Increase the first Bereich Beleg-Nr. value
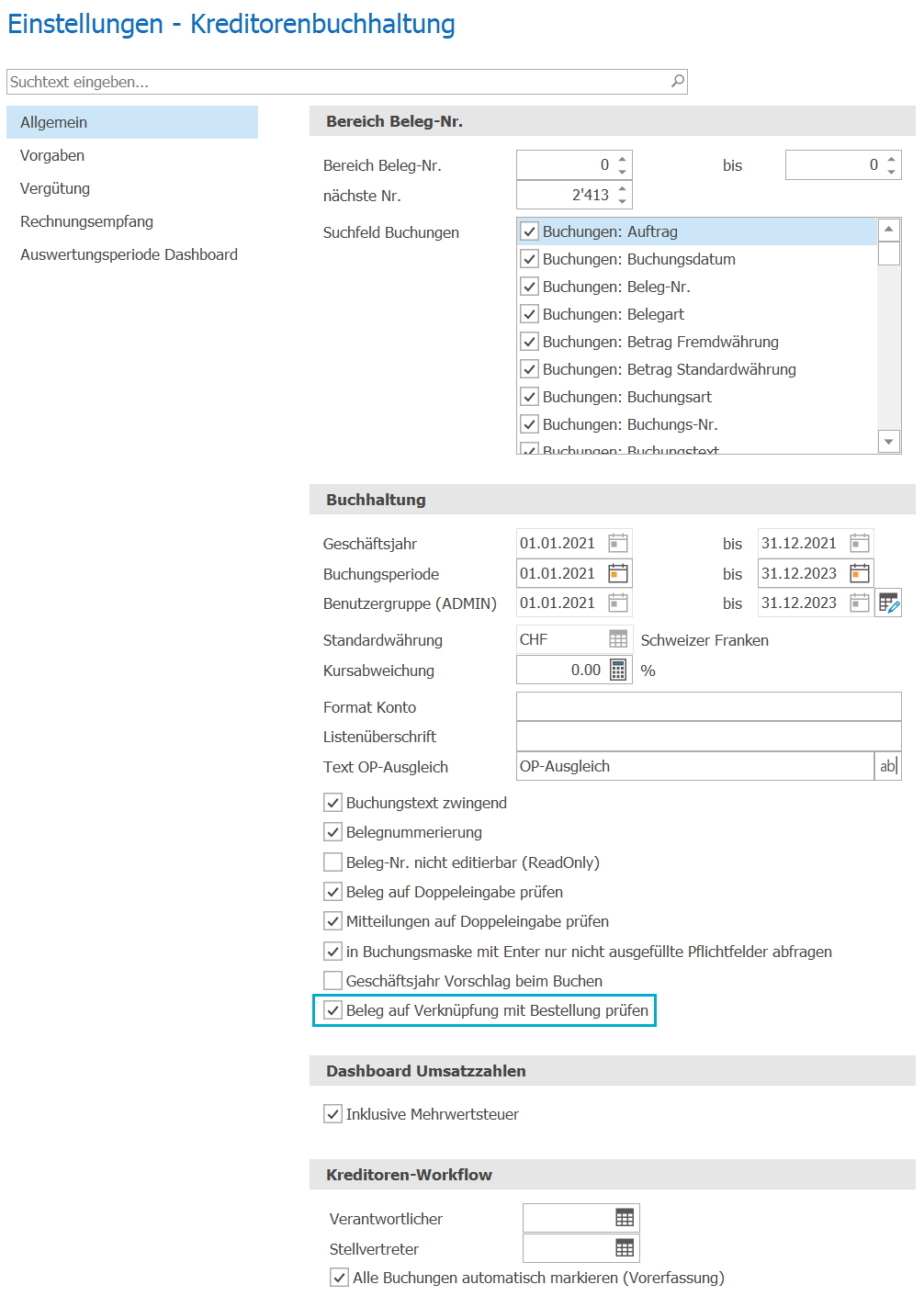Screen dimensions: 924x1296 623,158
